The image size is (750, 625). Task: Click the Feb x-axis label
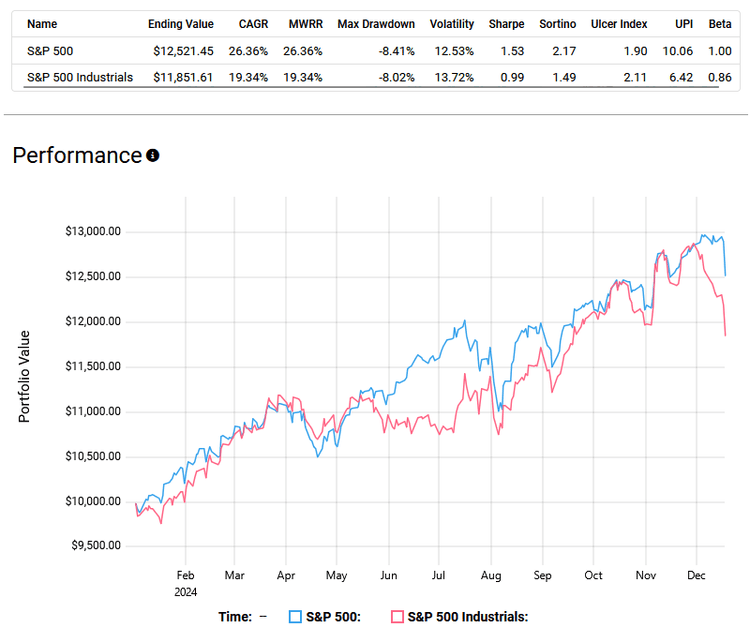pyautogui.click(x=186, y=575)
